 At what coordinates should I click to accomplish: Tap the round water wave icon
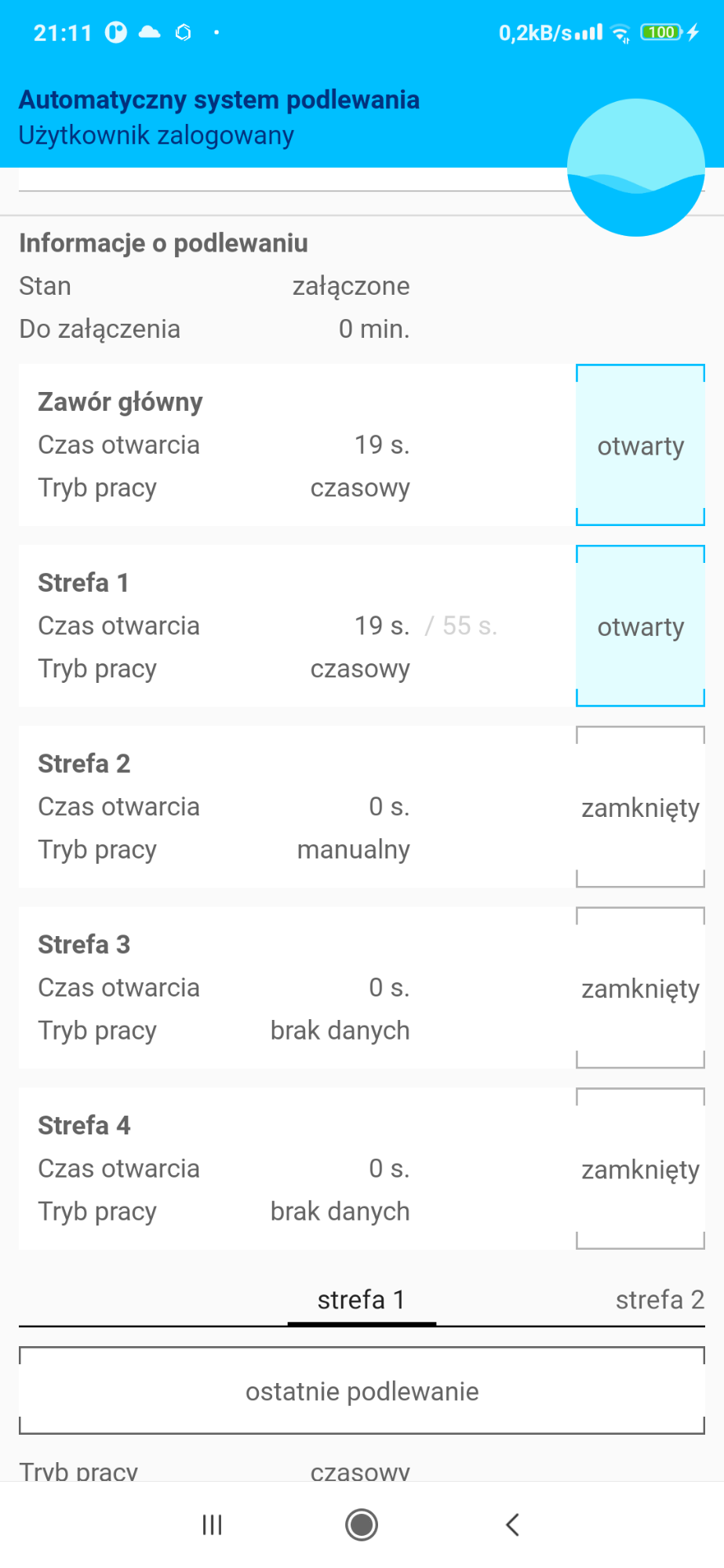click(x=635, y=167)
